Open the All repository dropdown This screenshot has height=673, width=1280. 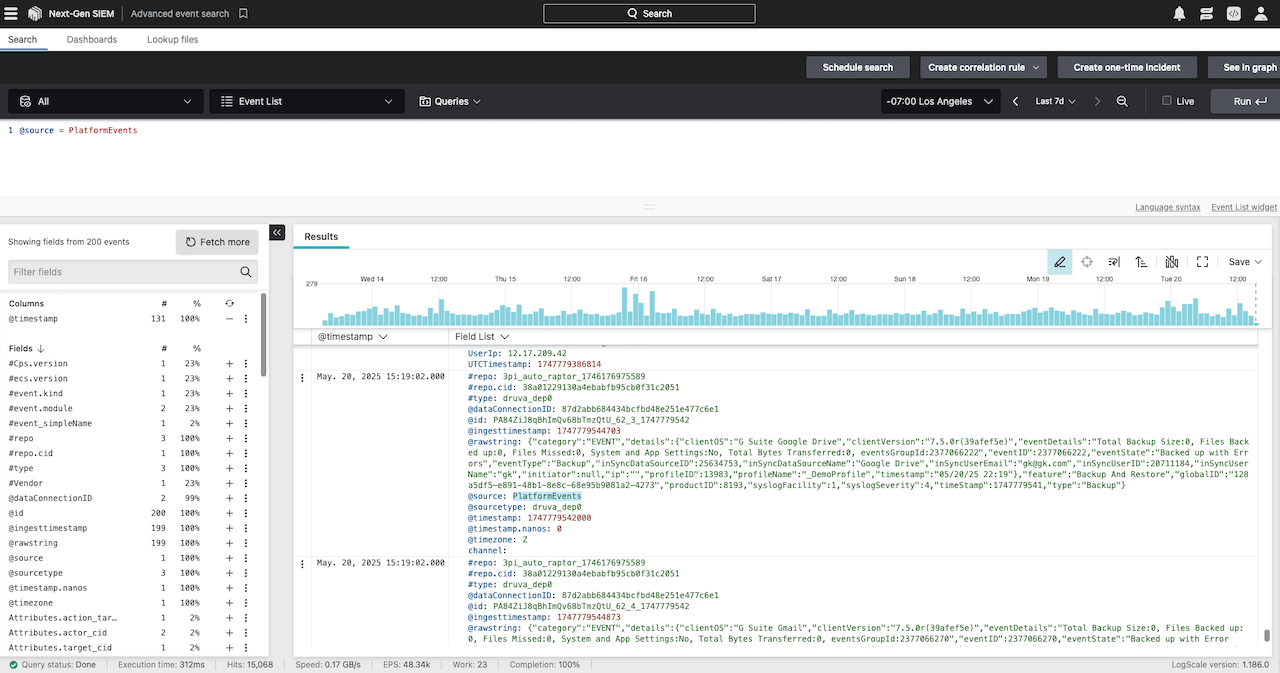[105, 101]
